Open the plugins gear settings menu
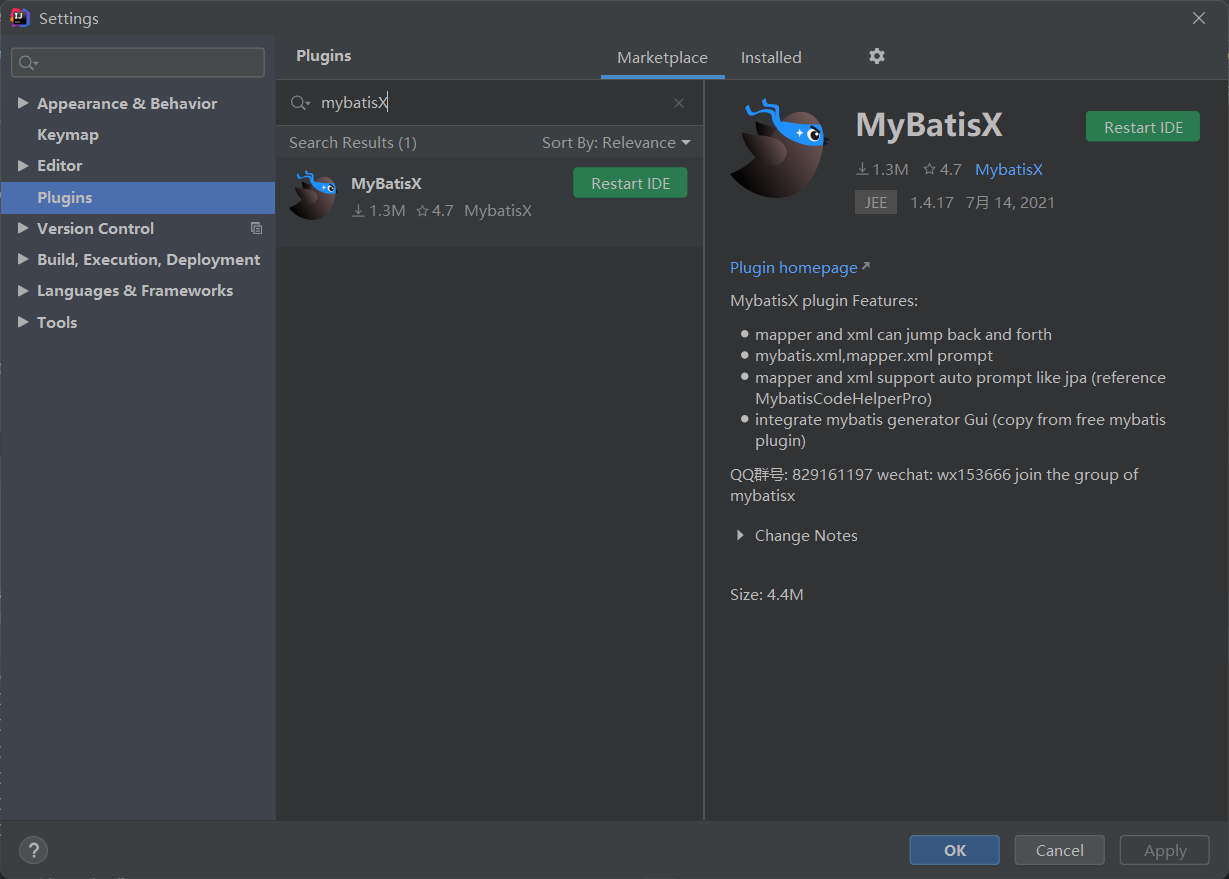Image resolution: width=1229 pixels, height=879 pixels. [x=877, y=56]
